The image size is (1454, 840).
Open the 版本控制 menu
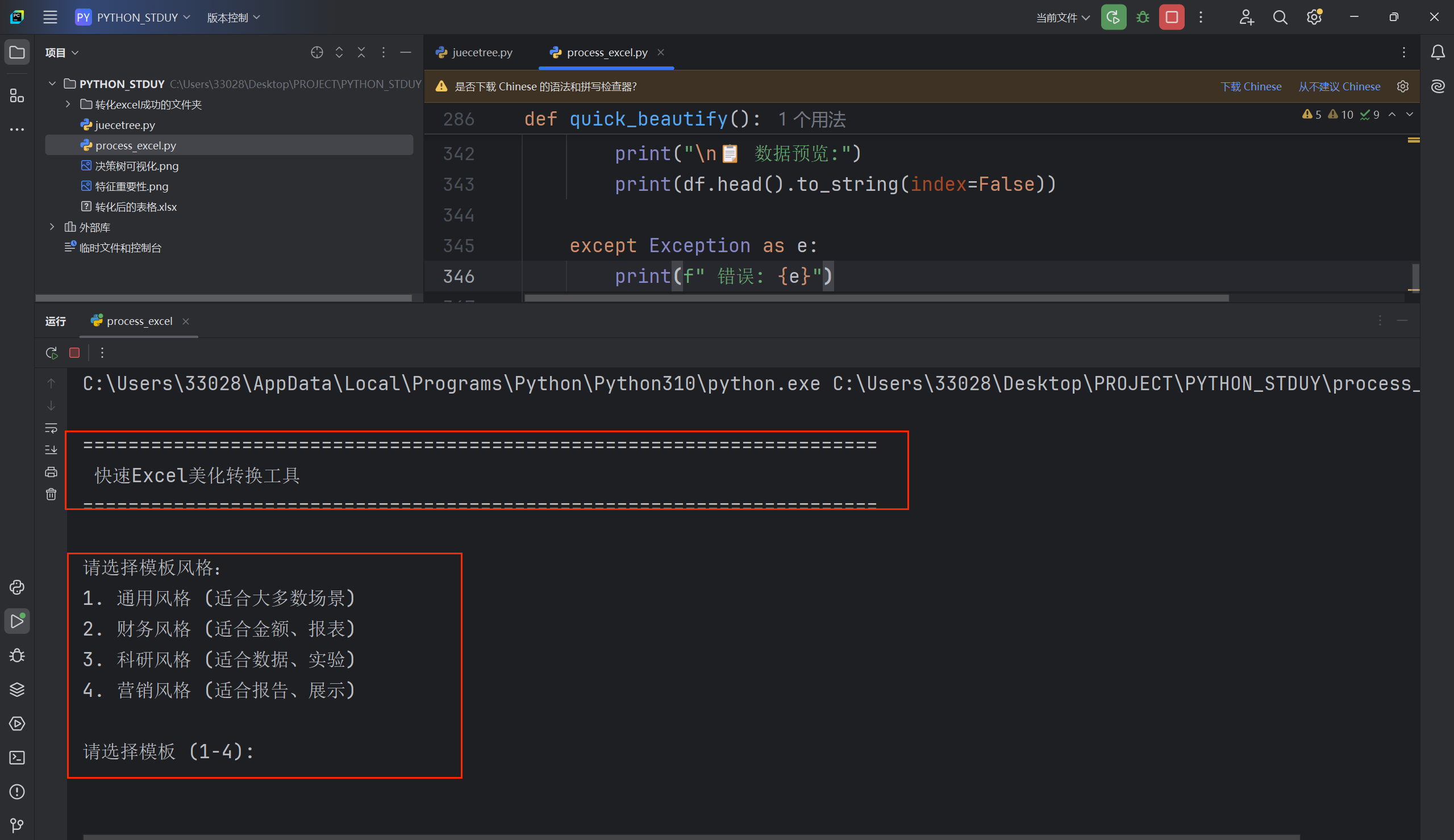click(233, 17)
